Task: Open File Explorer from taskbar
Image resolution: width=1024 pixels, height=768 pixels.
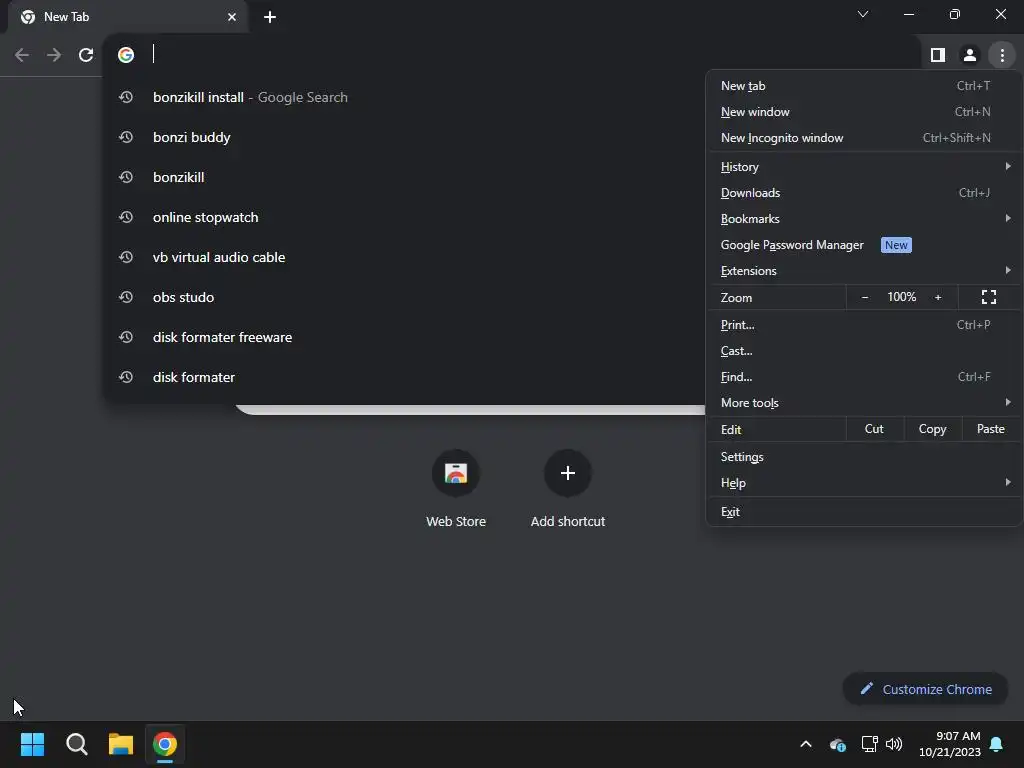Action: pyautogui.click(x=121, y=744)
